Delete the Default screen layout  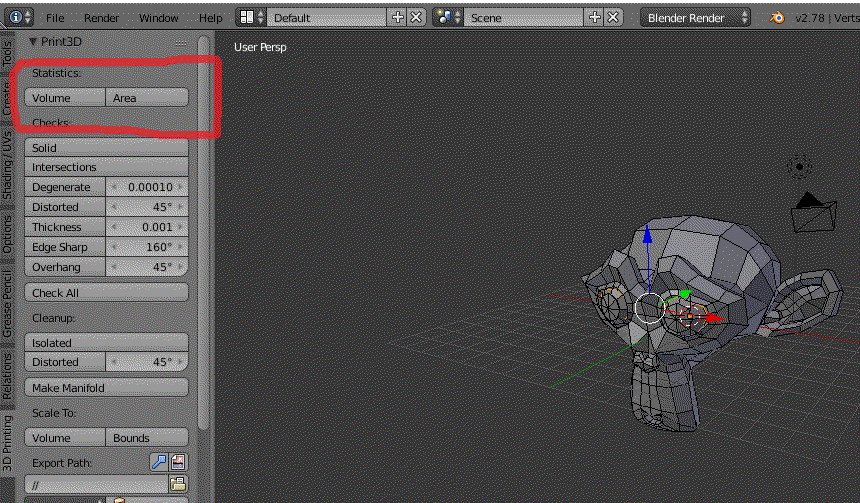(416, 18)
